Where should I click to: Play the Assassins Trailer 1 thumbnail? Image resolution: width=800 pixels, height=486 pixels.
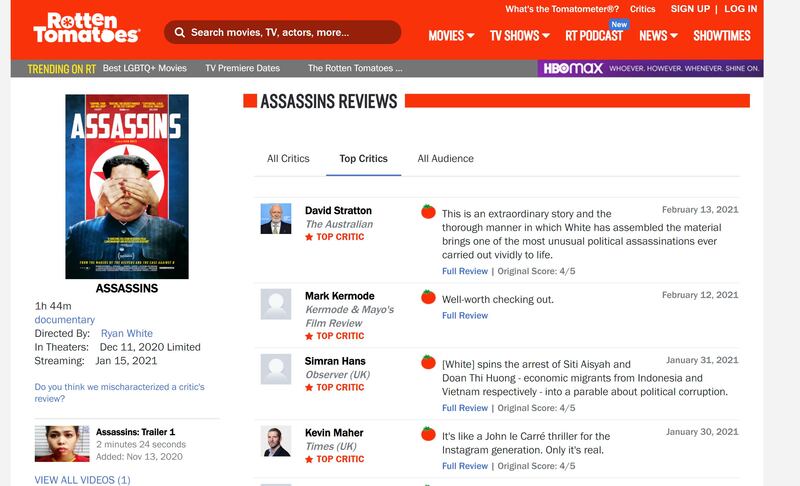click(62, 444)
